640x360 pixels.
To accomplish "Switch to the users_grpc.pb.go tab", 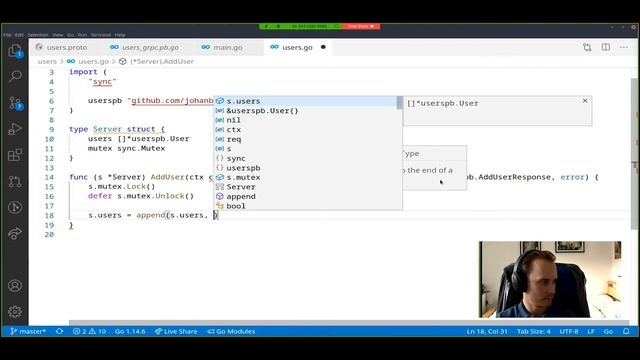I will (145, 47).
